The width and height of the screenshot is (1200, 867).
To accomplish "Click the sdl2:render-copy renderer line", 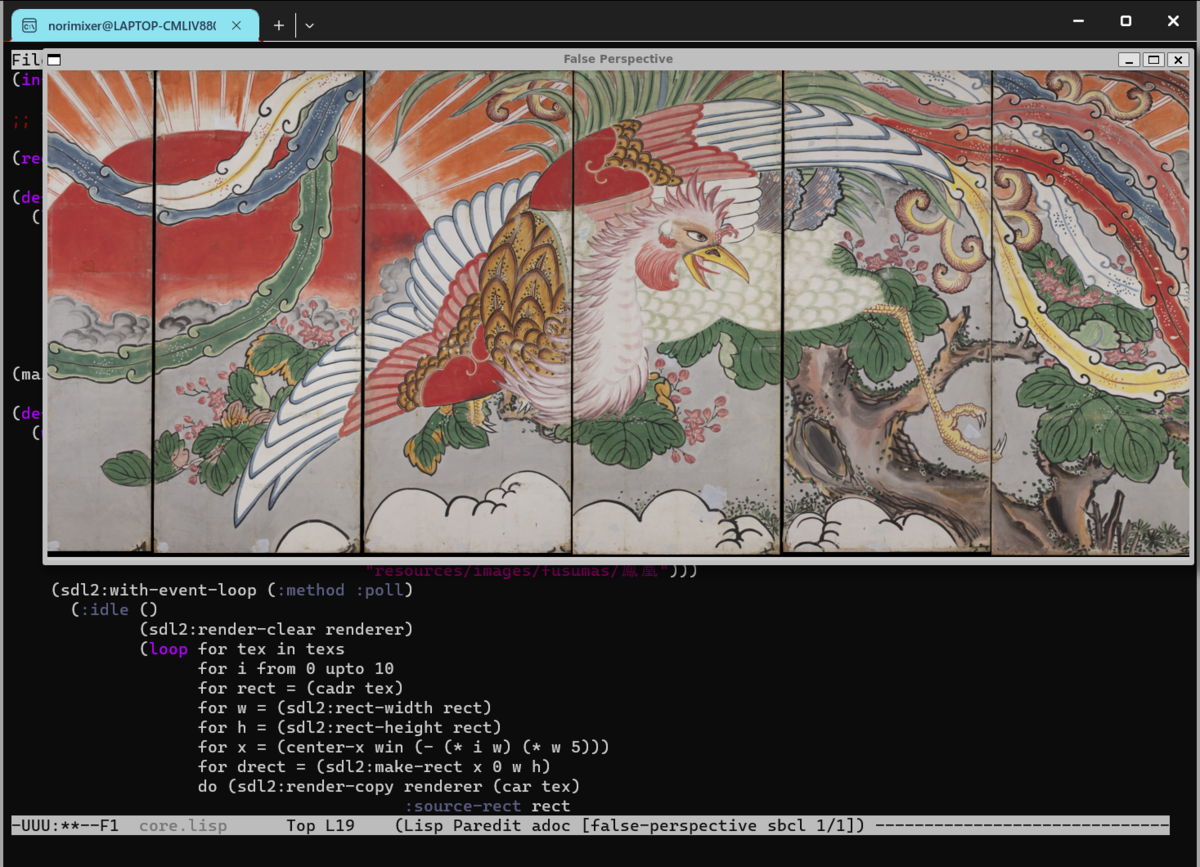I will (389, 786).
